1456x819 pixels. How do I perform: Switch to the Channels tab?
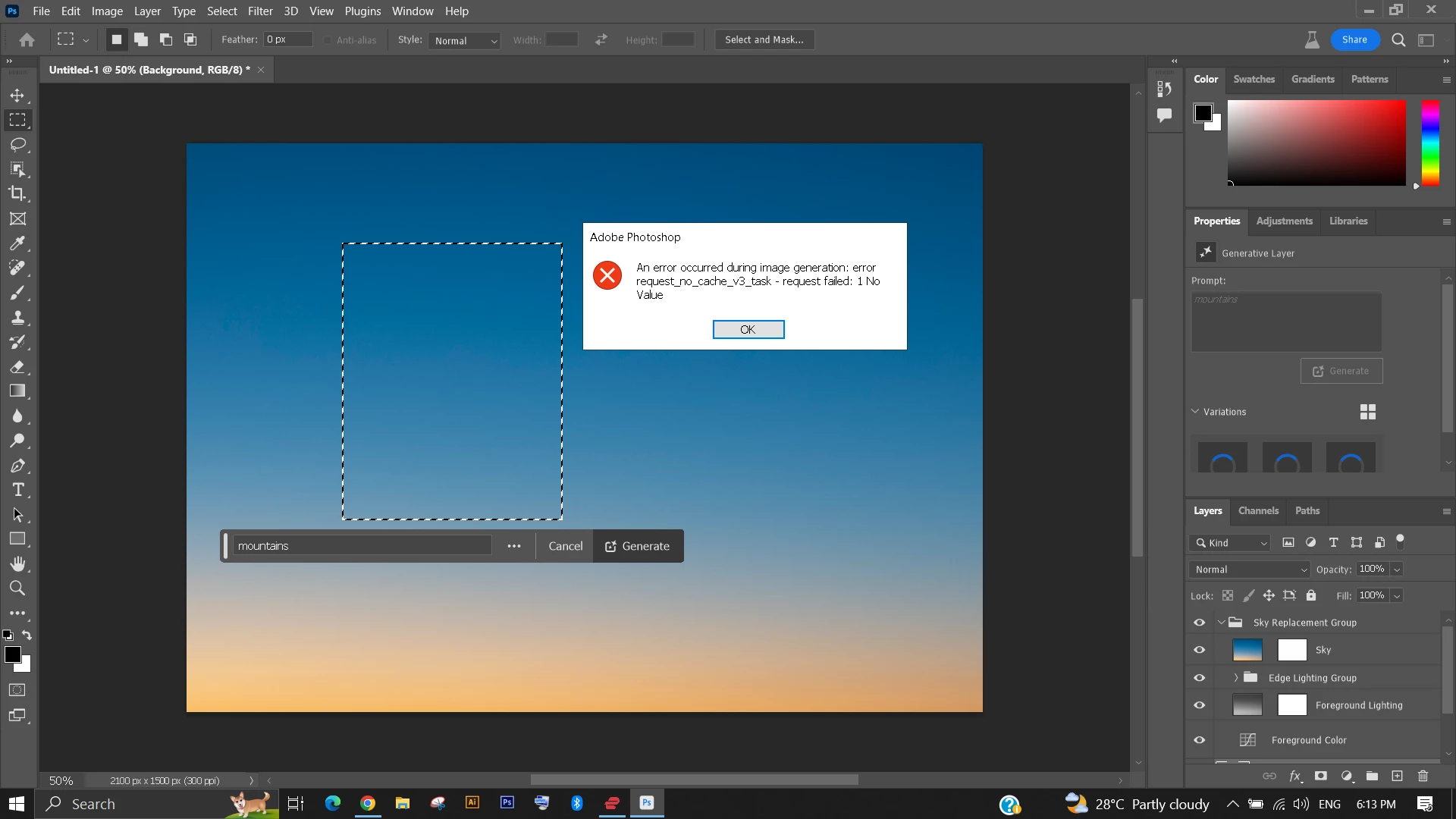pyautogui.click(x=1258, y=510)
